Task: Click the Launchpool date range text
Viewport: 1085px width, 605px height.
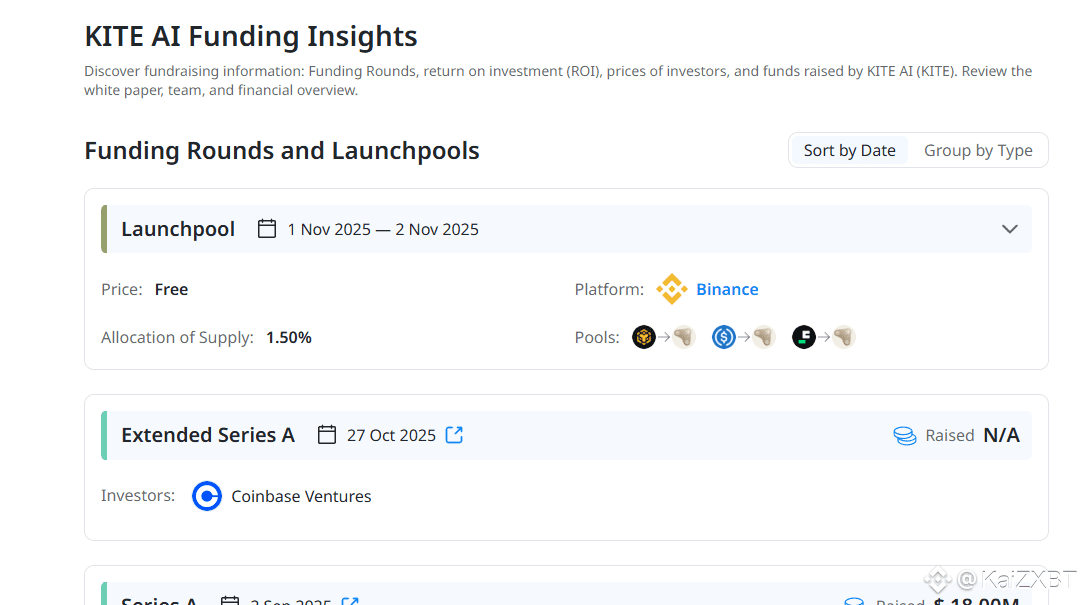Action: pyautogui.click(x=383, y=229)
